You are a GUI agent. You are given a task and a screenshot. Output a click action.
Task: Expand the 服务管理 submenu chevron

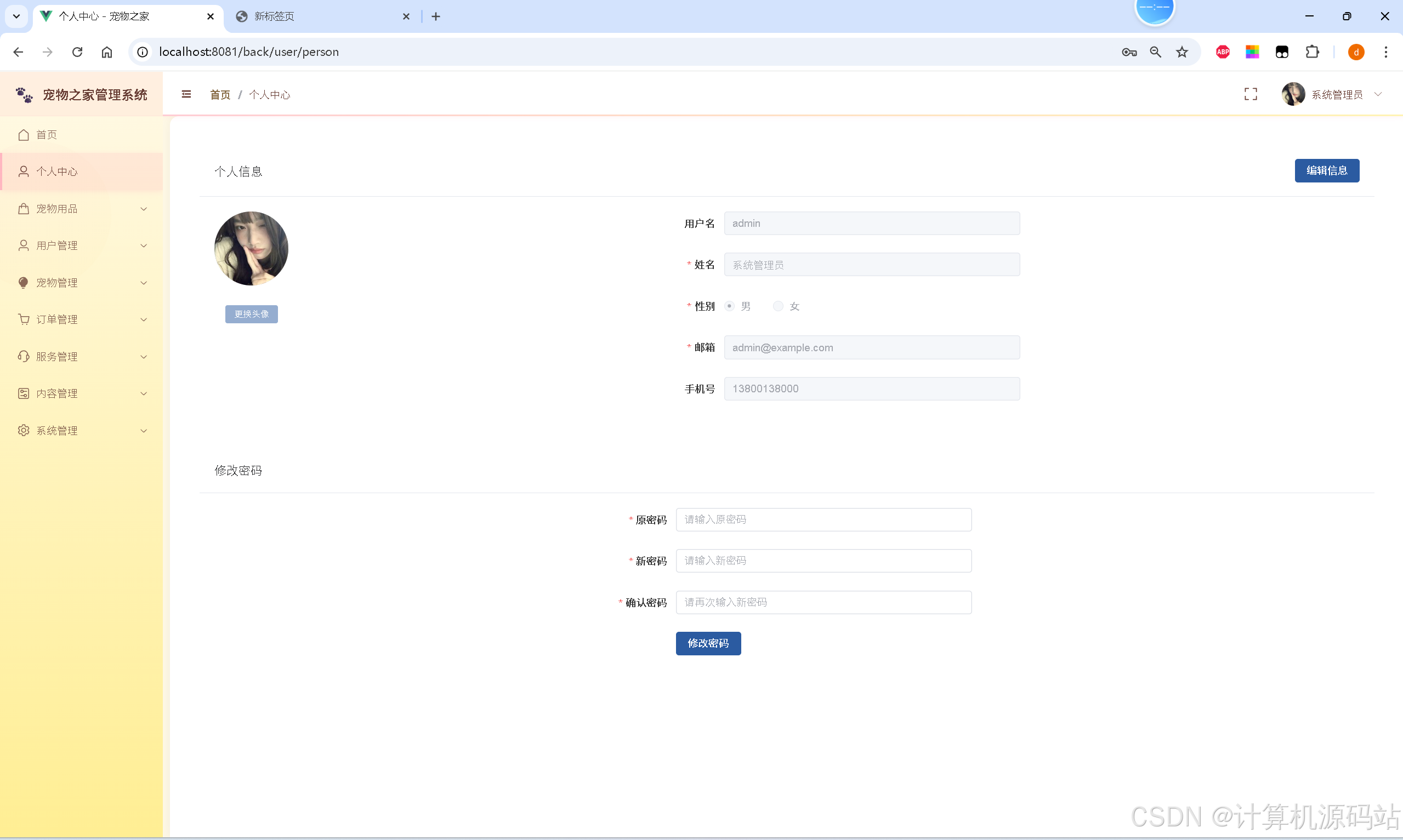[x=144, y=357]
